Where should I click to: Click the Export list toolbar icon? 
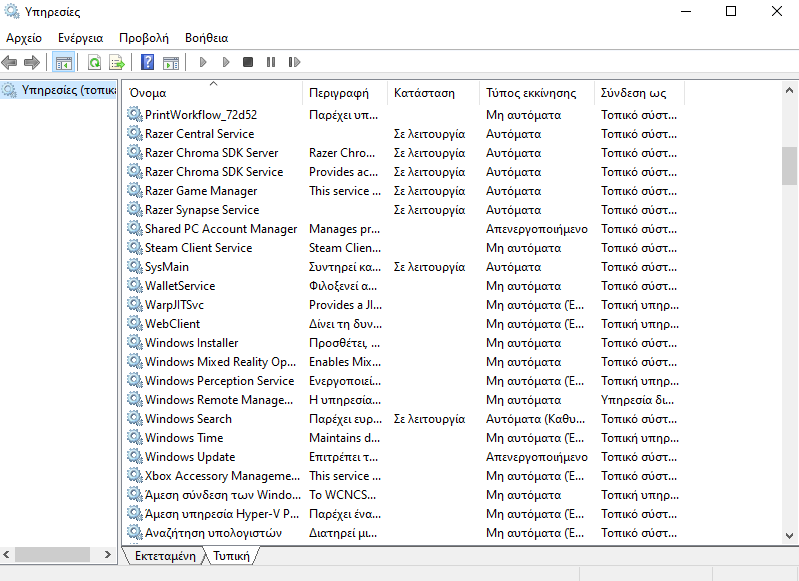click(117, 63)
